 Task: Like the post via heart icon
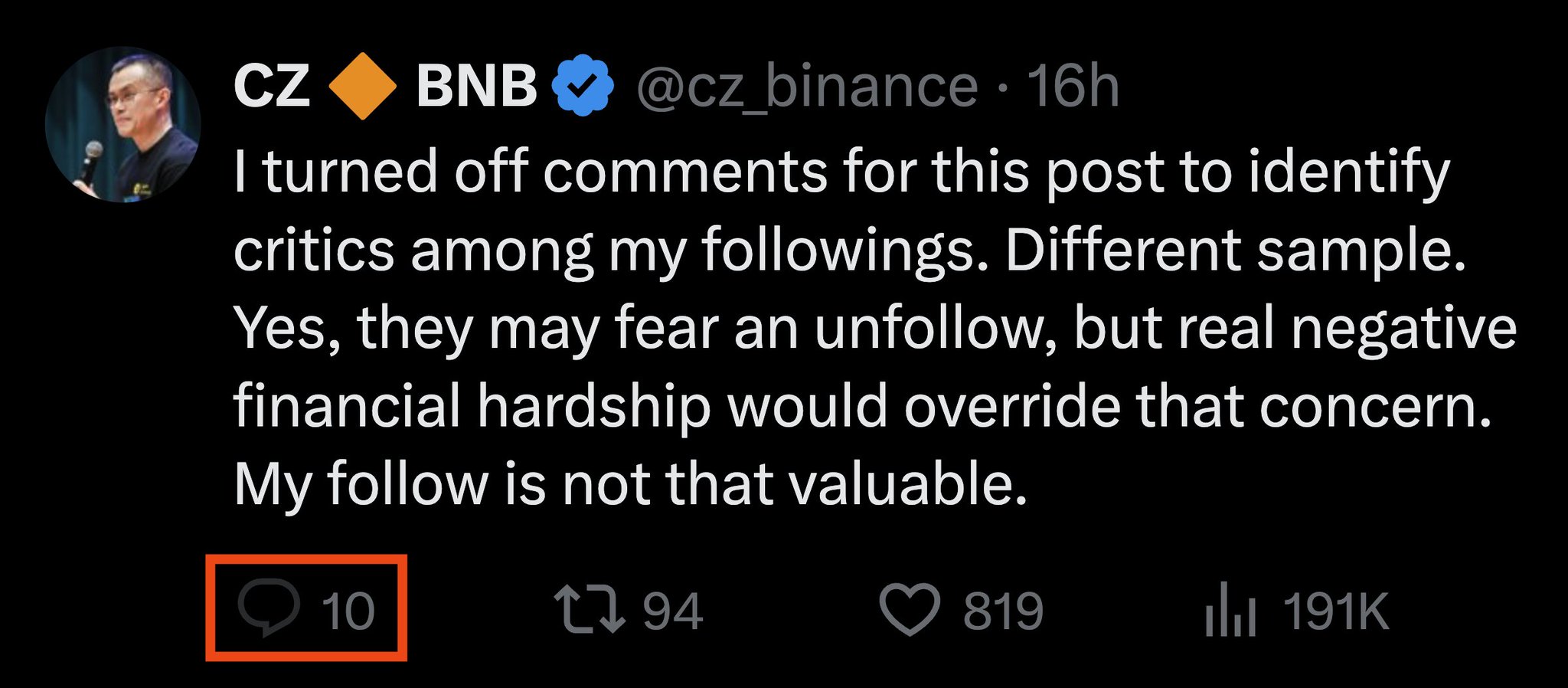pos(909,610)
